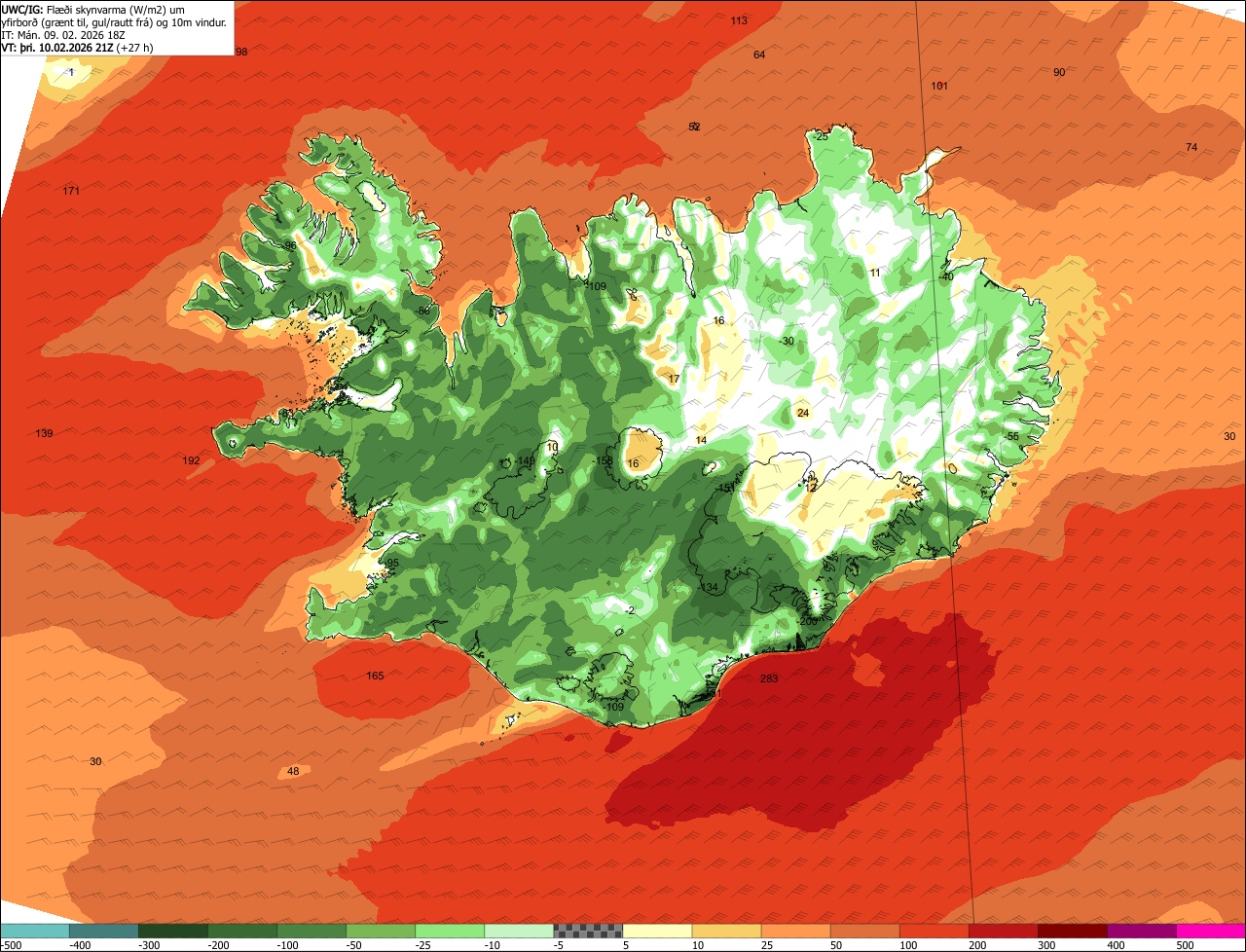Pick the -200 to -100 green legend swatch
This screenshot has height=952, width=1246.
coord(241,931)
